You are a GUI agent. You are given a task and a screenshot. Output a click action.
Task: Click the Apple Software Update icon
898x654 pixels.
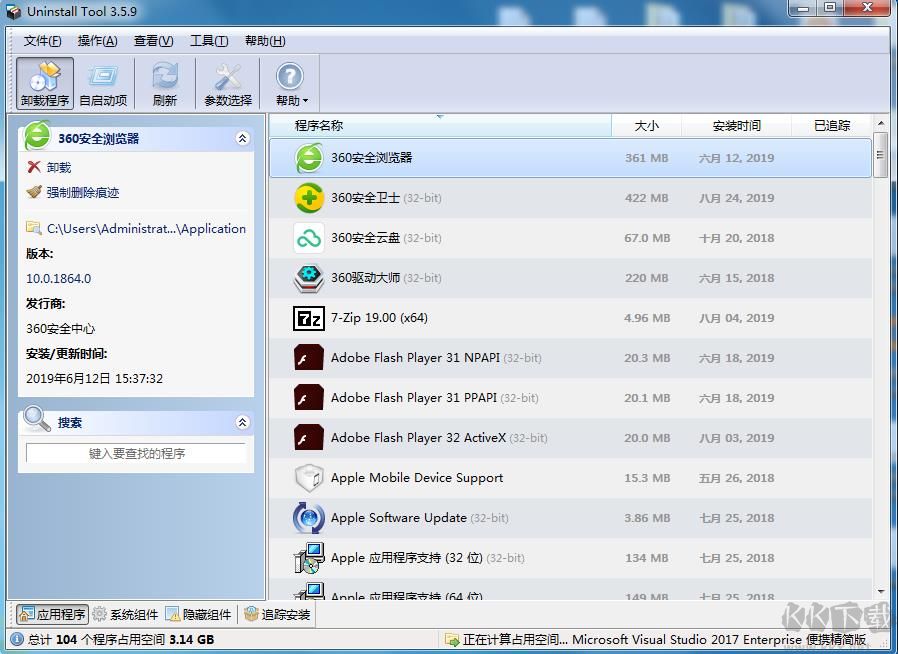(309, 518)
